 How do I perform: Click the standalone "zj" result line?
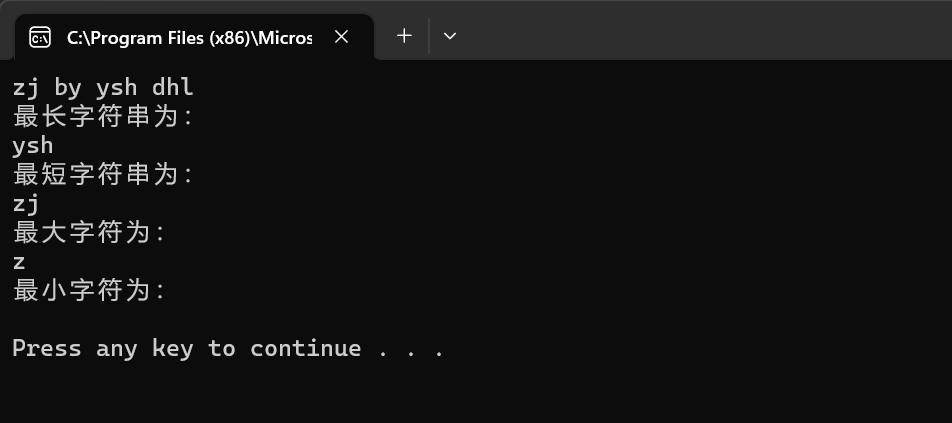pyautogui.click(x=26, y=204)
